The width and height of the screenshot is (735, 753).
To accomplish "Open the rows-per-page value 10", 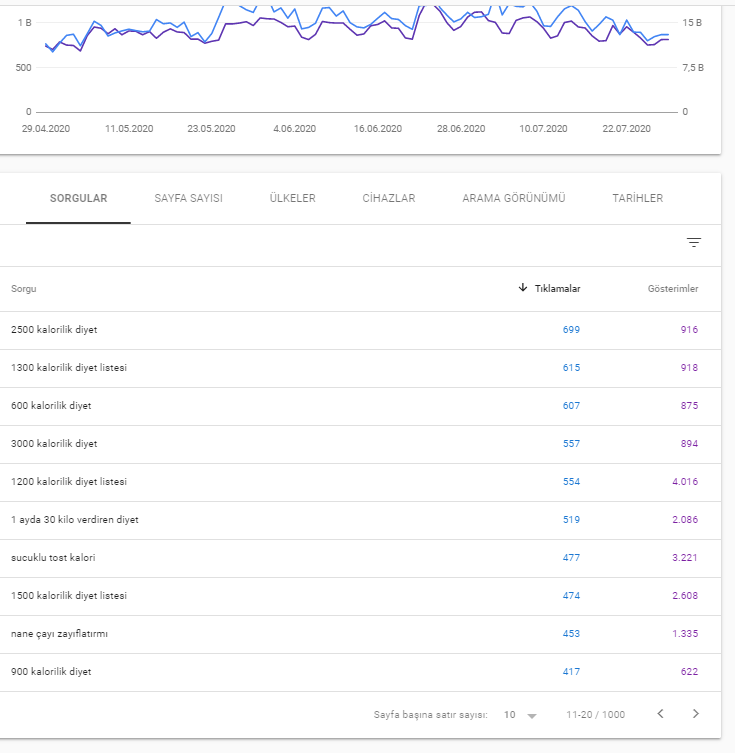I will coord(509,715).
